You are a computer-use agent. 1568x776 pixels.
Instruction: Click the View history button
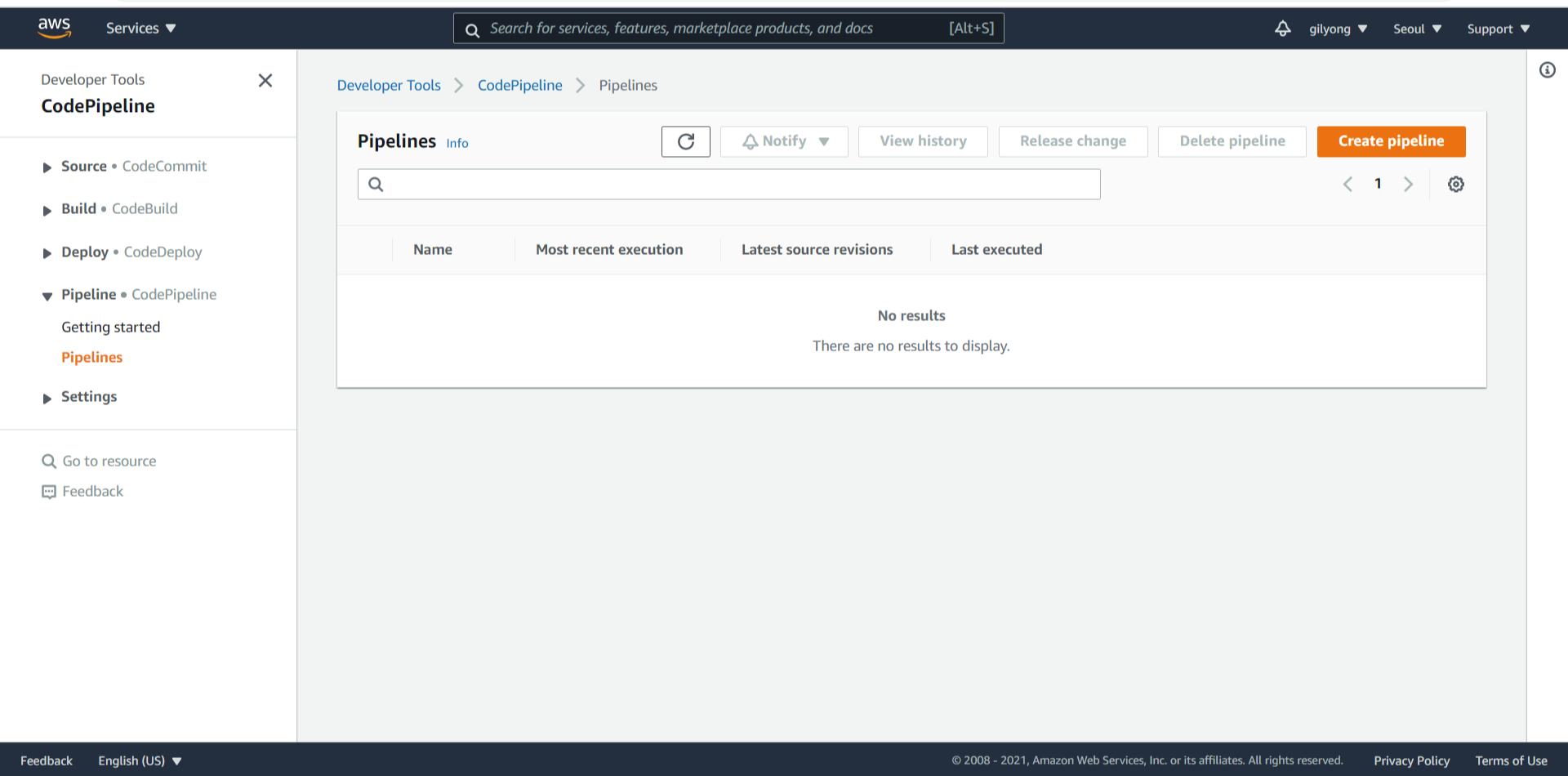pyautogui.click(x=923, y=141)
